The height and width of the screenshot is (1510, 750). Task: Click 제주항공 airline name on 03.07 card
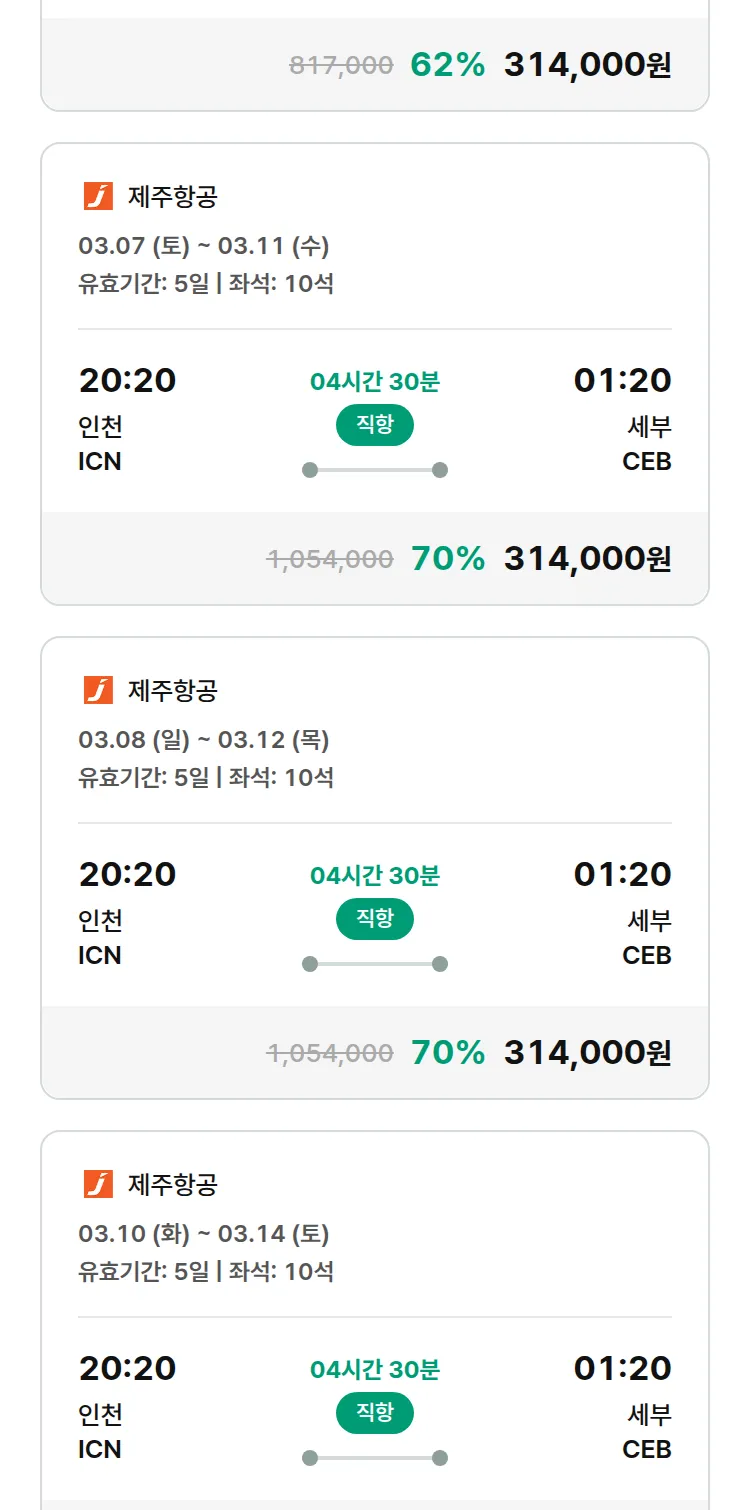pyautogui.click(x=172, y=196)
